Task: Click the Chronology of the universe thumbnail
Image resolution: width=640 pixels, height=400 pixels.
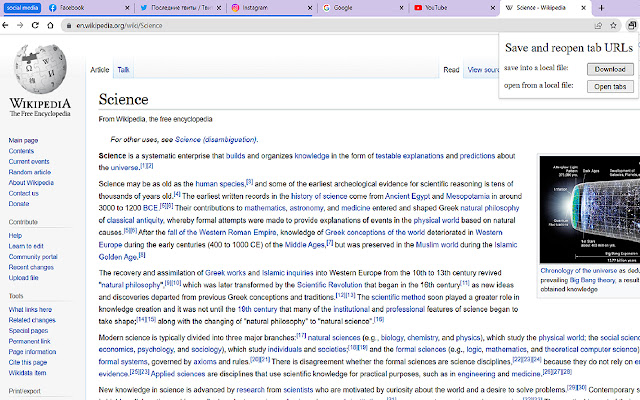Action: click(588, 210)
